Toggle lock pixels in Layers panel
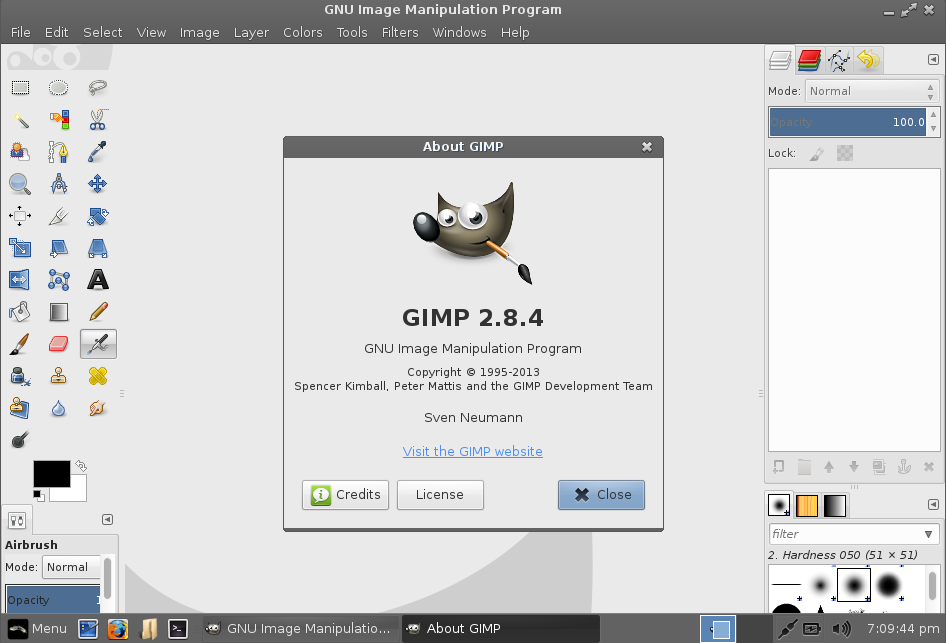The width and height of the screenshot is (946, 643). (817, 154)
